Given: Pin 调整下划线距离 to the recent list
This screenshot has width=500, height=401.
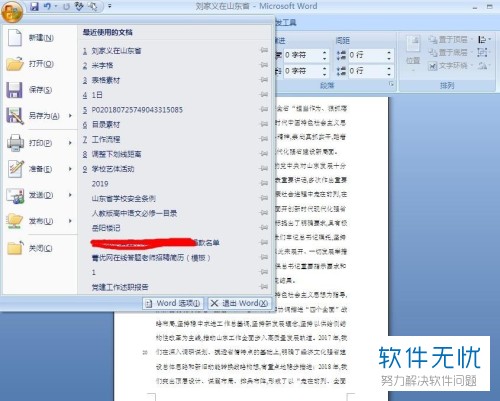Looking at the screenshot, I should (264, 154).
